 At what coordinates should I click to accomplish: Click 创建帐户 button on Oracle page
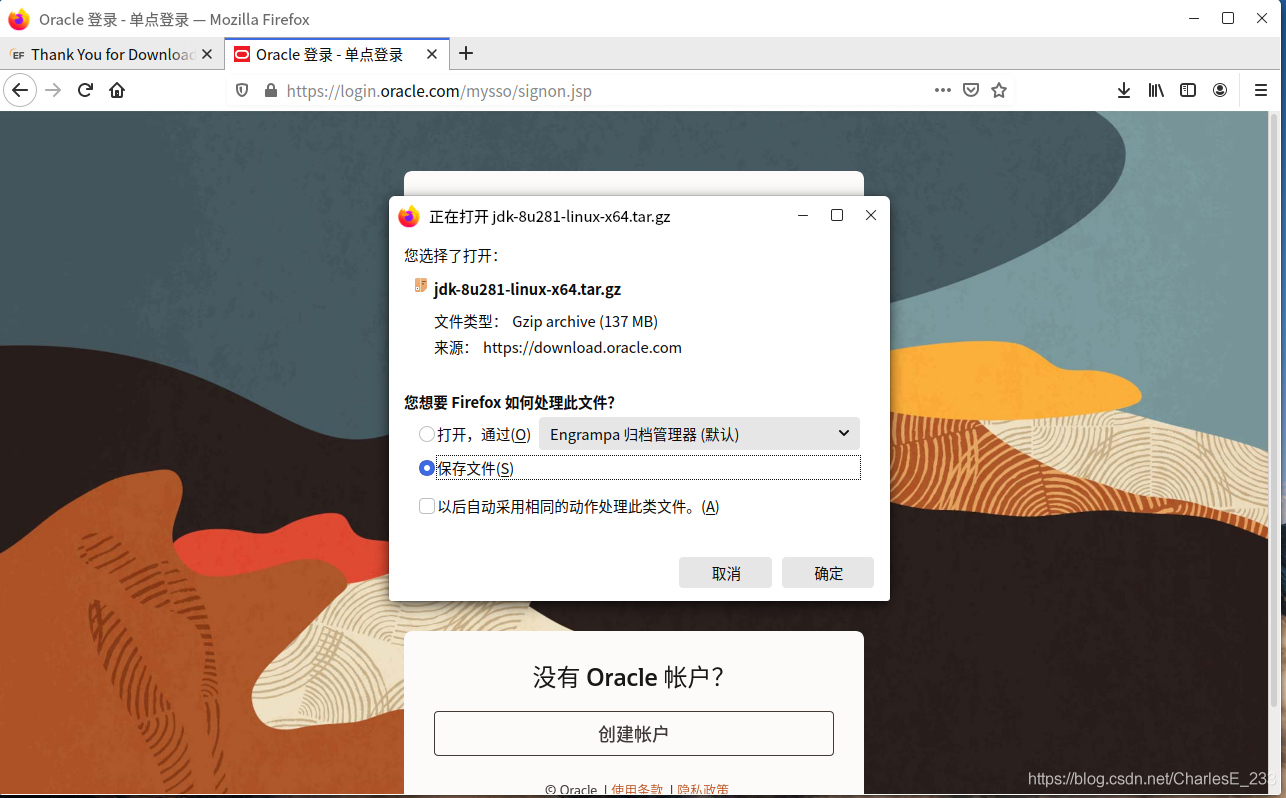633,734
